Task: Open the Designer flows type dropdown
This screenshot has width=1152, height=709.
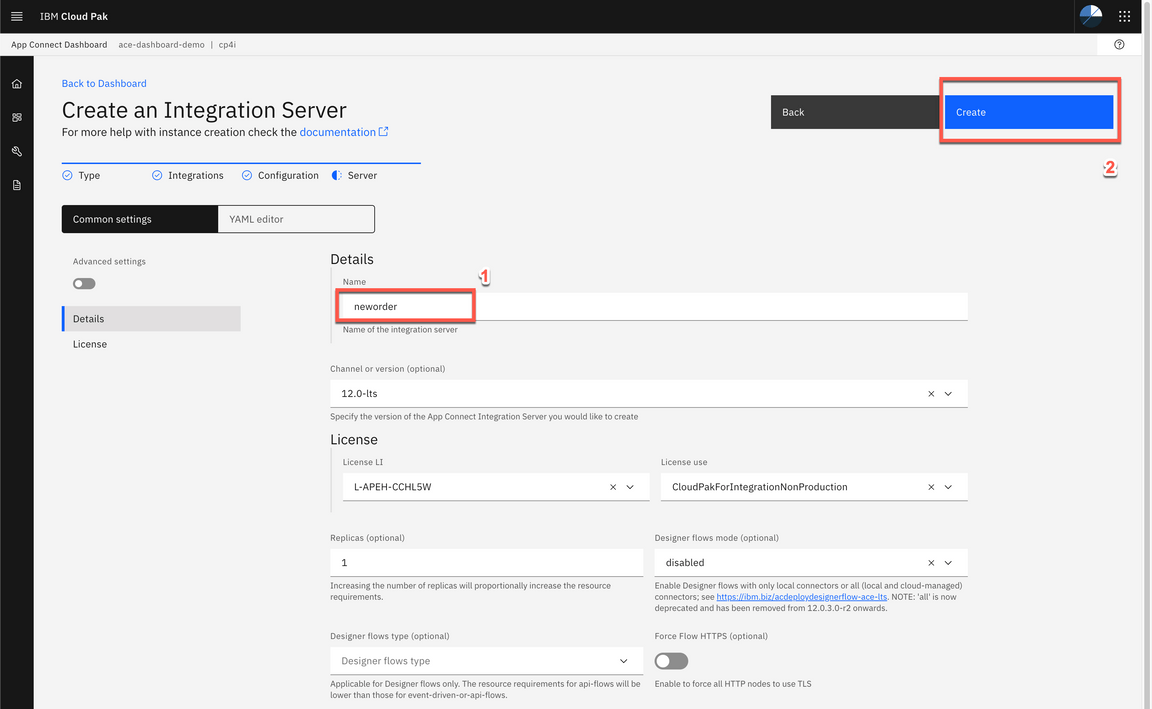Action: point(624,661)
